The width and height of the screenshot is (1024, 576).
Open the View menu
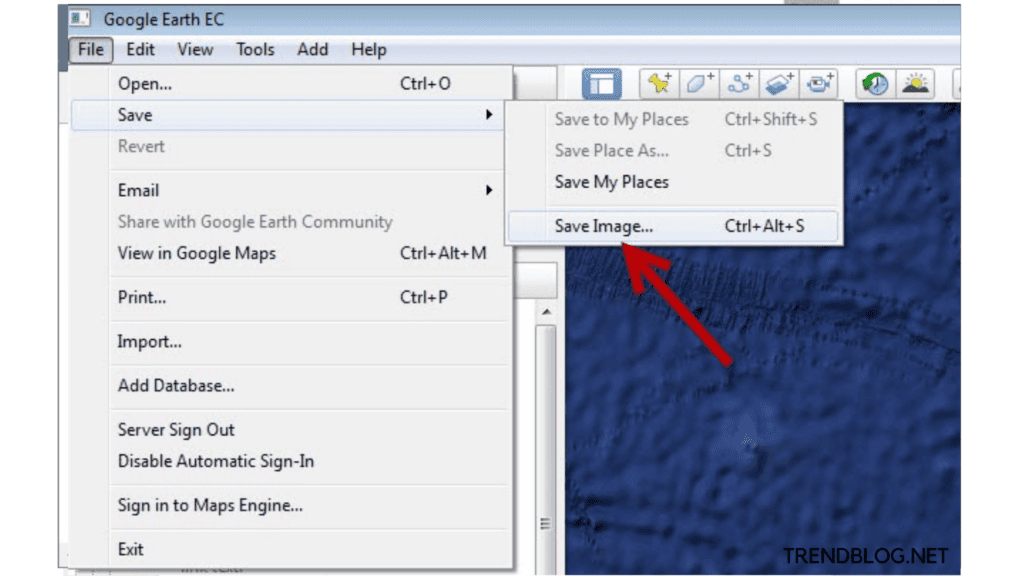(195, 50)
